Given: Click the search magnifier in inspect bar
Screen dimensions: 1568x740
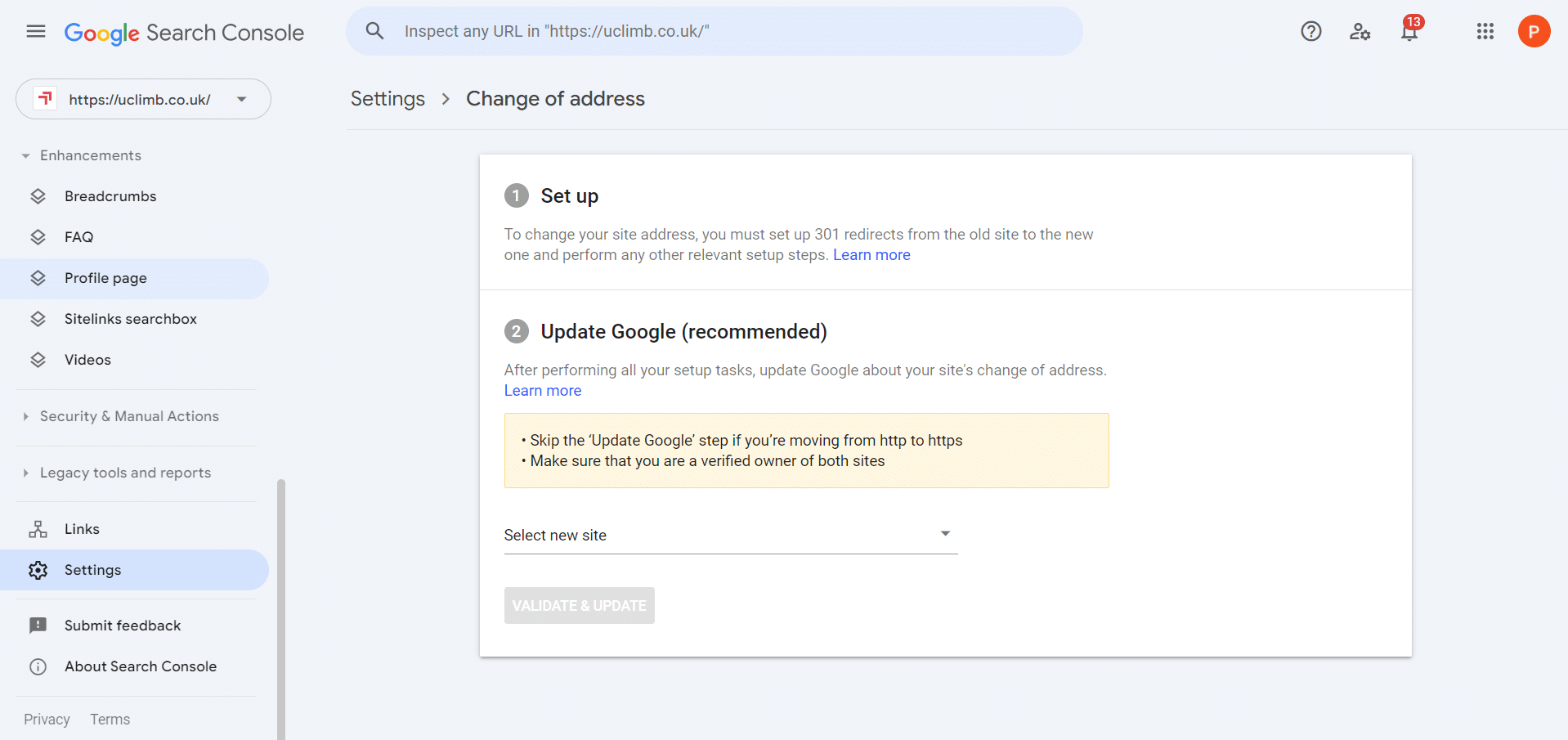Looking at the screenshot, I should [374, 30].
